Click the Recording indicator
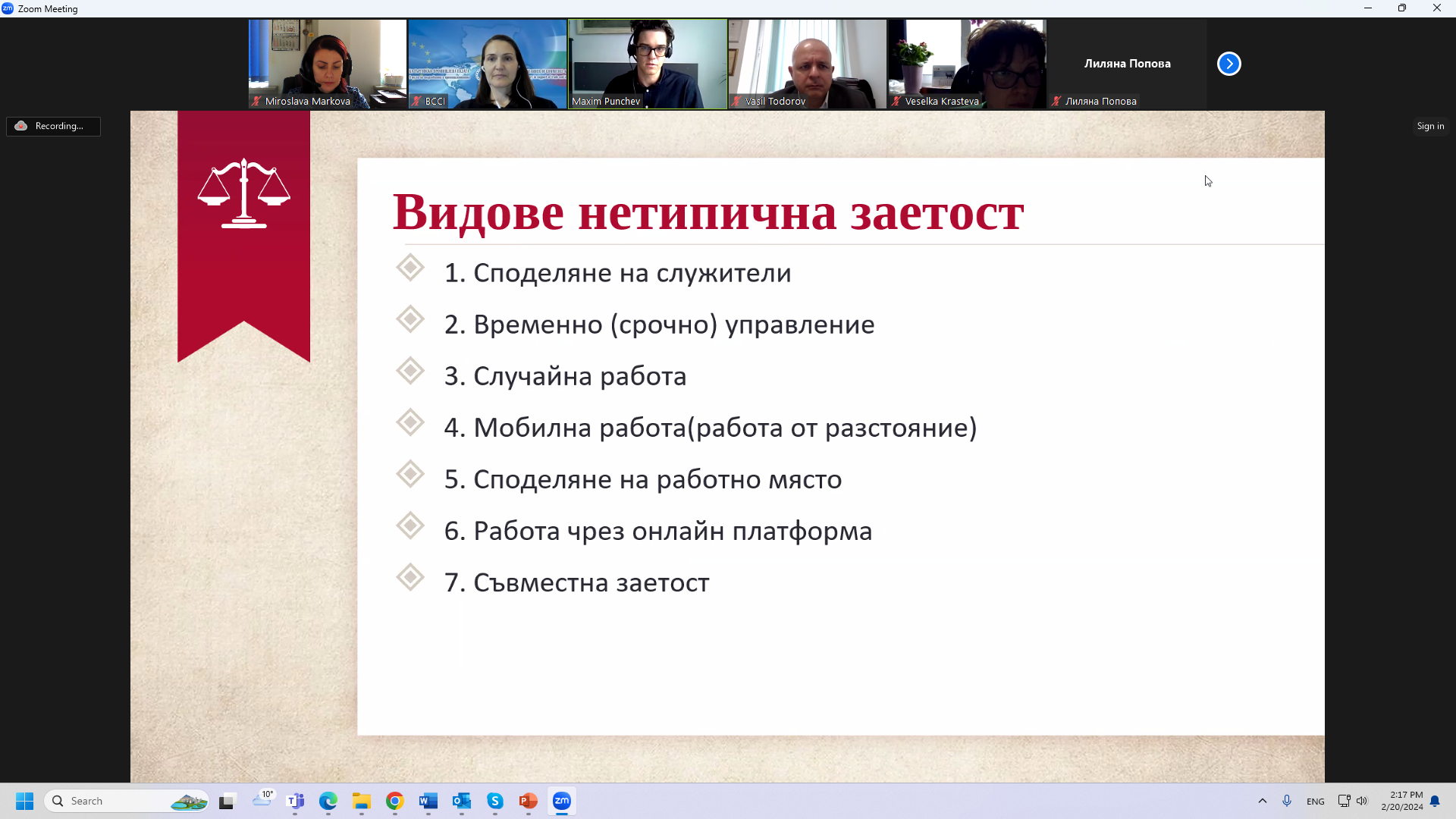1456x819 pixels. (x=53, y=126)
